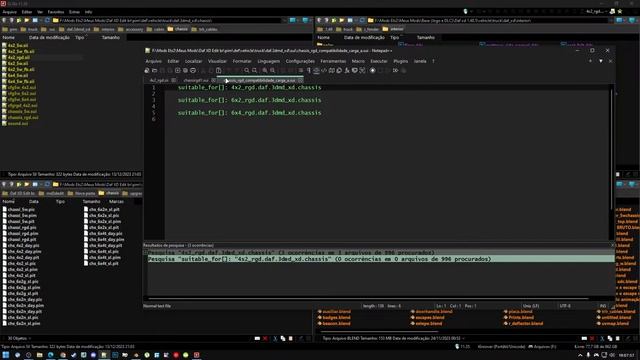Click the Replace icon in Notepad++ toolbar
This screenshot has width=640, height=360.
pyautogui.click(x=255, y=71)
